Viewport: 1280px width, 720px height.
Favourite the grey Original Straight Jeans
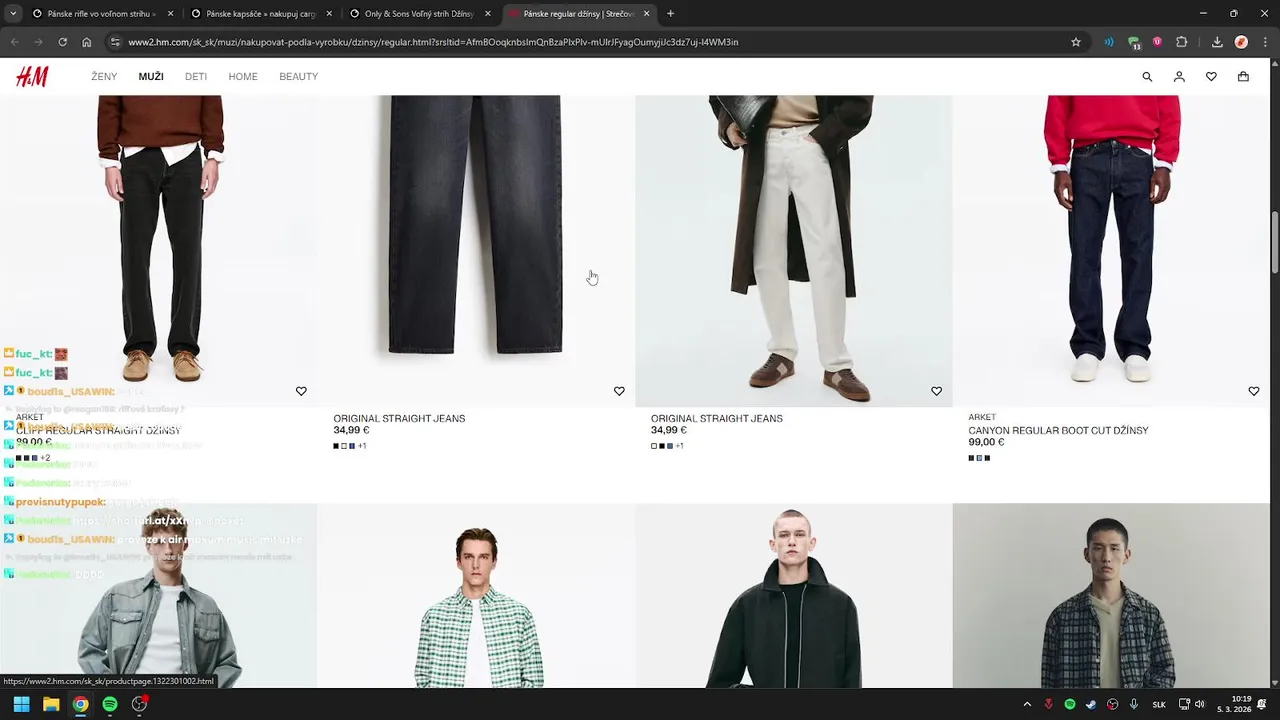pyautogui.click(x=619, y=391)
